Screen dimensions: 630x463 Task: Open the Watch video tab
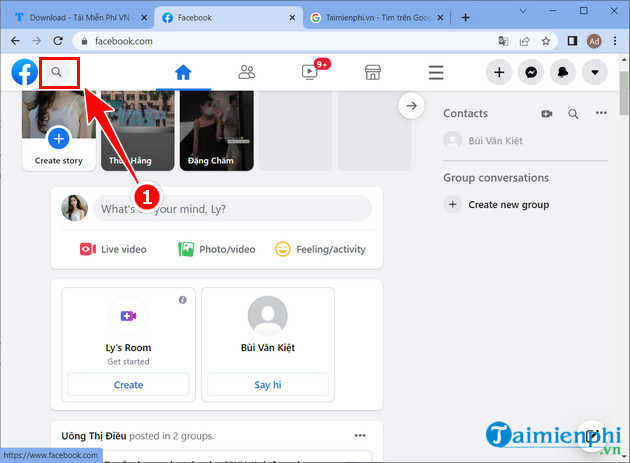[x=309, y=72]
